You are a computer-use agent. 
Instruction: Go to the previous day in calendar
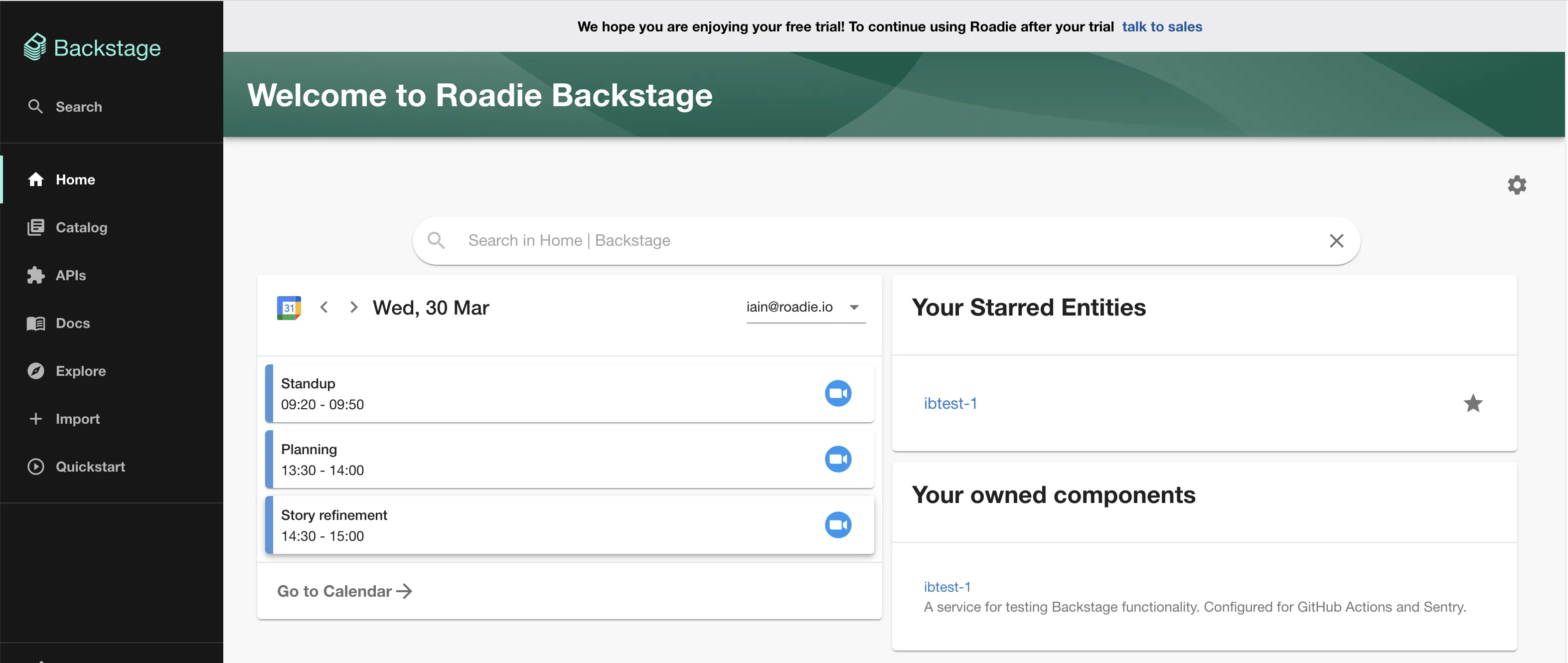[324, 307]
